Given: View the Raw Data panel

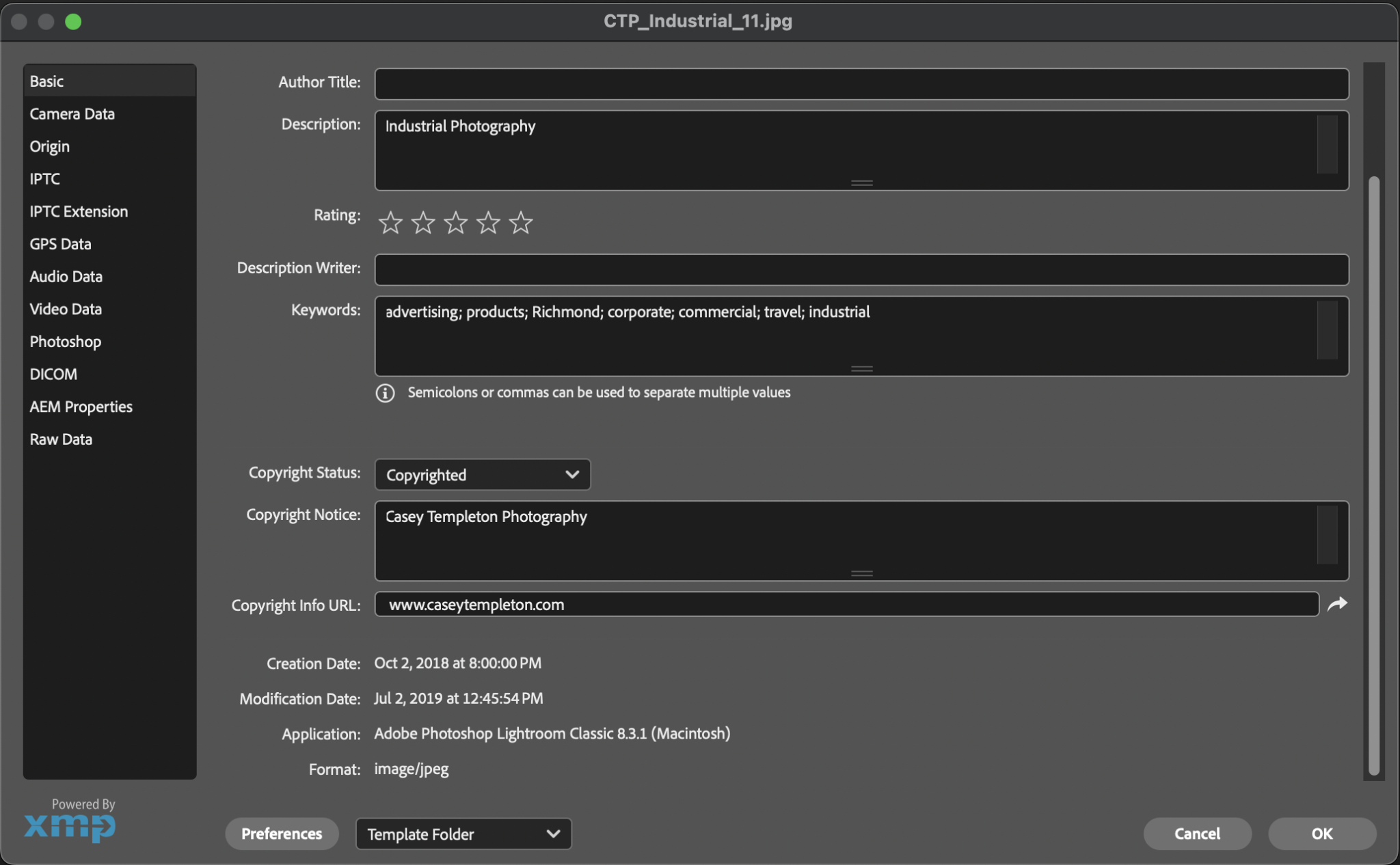Looking at the screenshot, I should 61,439.
